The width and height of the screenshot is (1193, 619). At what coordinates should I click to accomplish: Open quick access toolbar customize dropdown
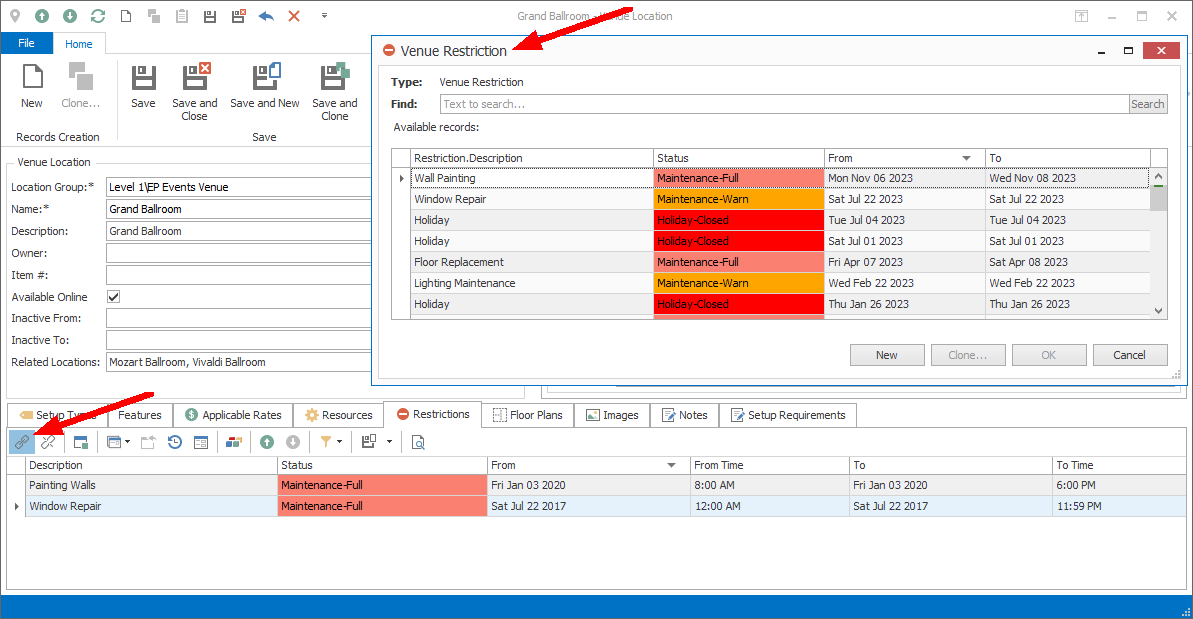[x=324, y=15]
